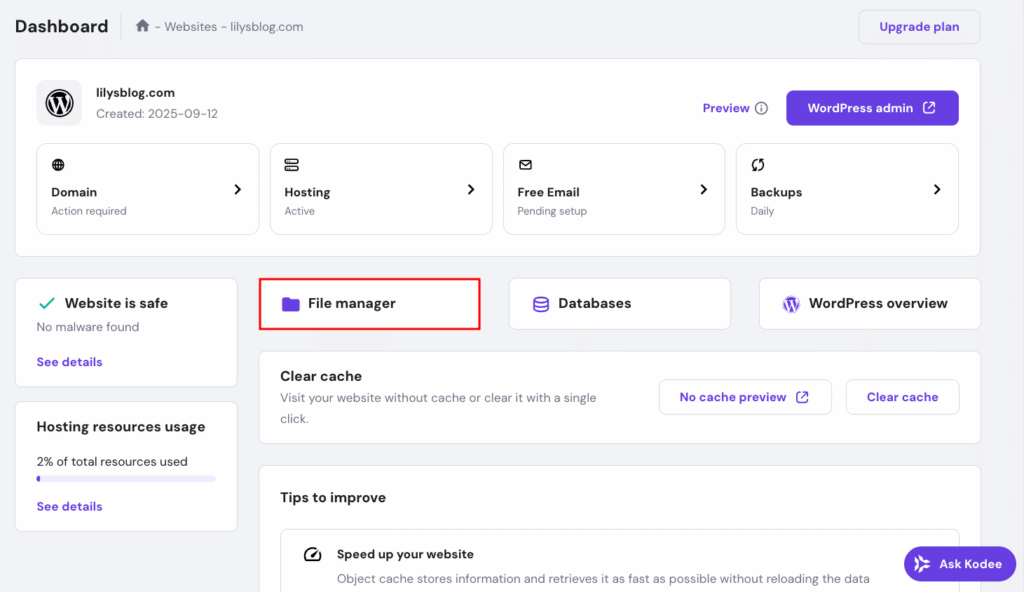Image resolution: width=1024 pixels, height=592 pixels.
Task: Click the Domain globe icon
Action: (57, 164)
